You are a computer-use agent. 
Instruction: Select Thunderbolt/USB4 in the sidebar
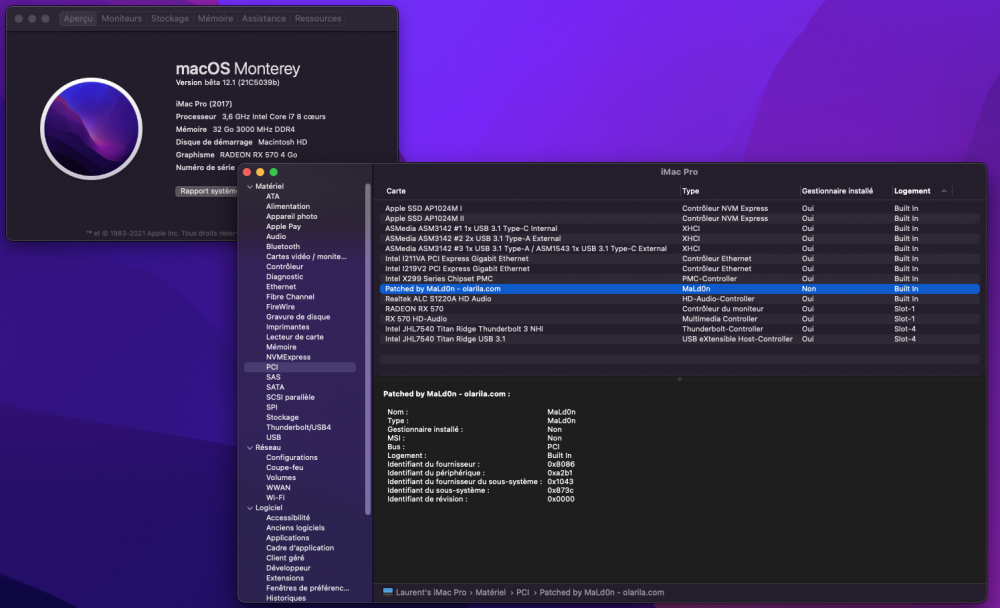click(x=298, y=427)
